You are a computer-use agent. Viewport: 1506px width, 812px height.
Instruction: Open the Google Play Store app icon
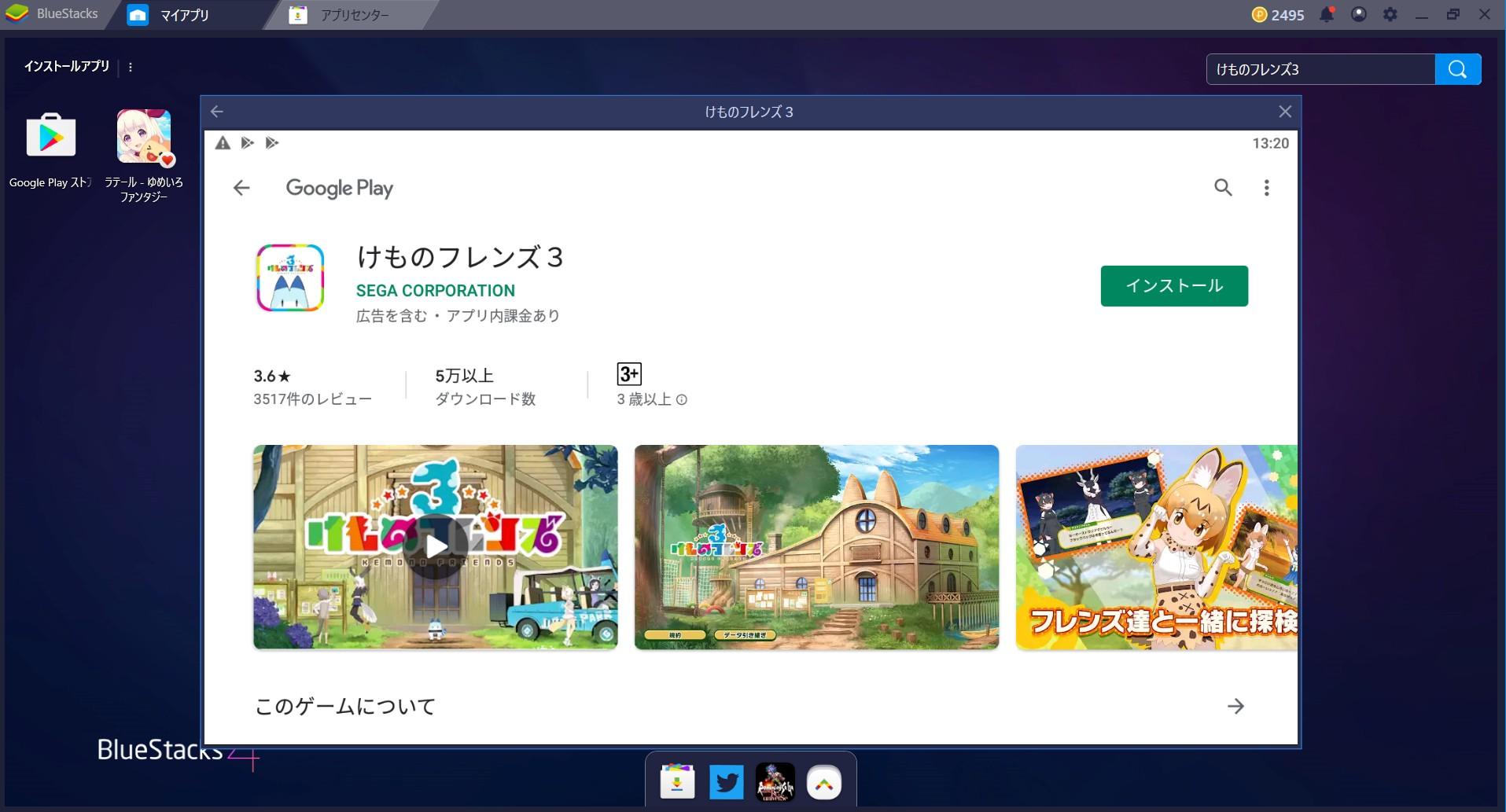(51, 136)
